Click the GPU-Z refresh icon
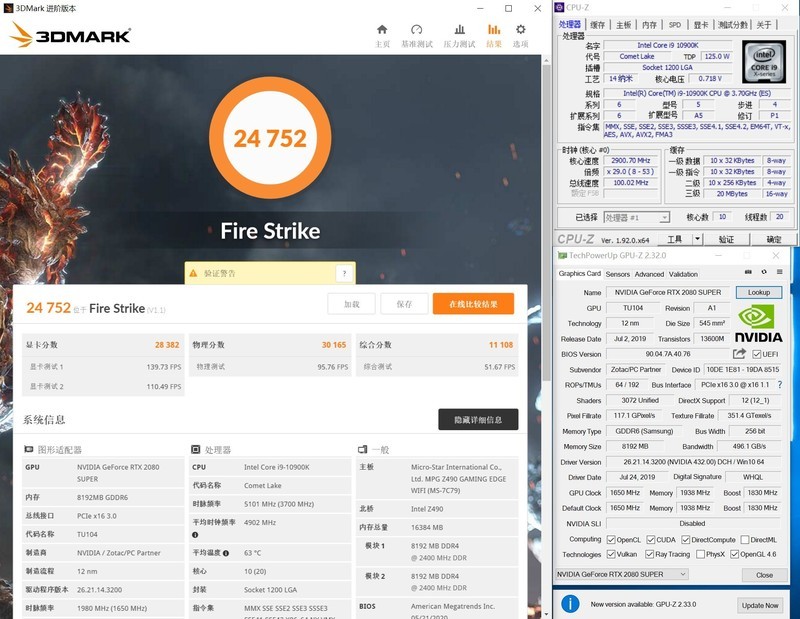The image size is (800, 619). [764, 272]
